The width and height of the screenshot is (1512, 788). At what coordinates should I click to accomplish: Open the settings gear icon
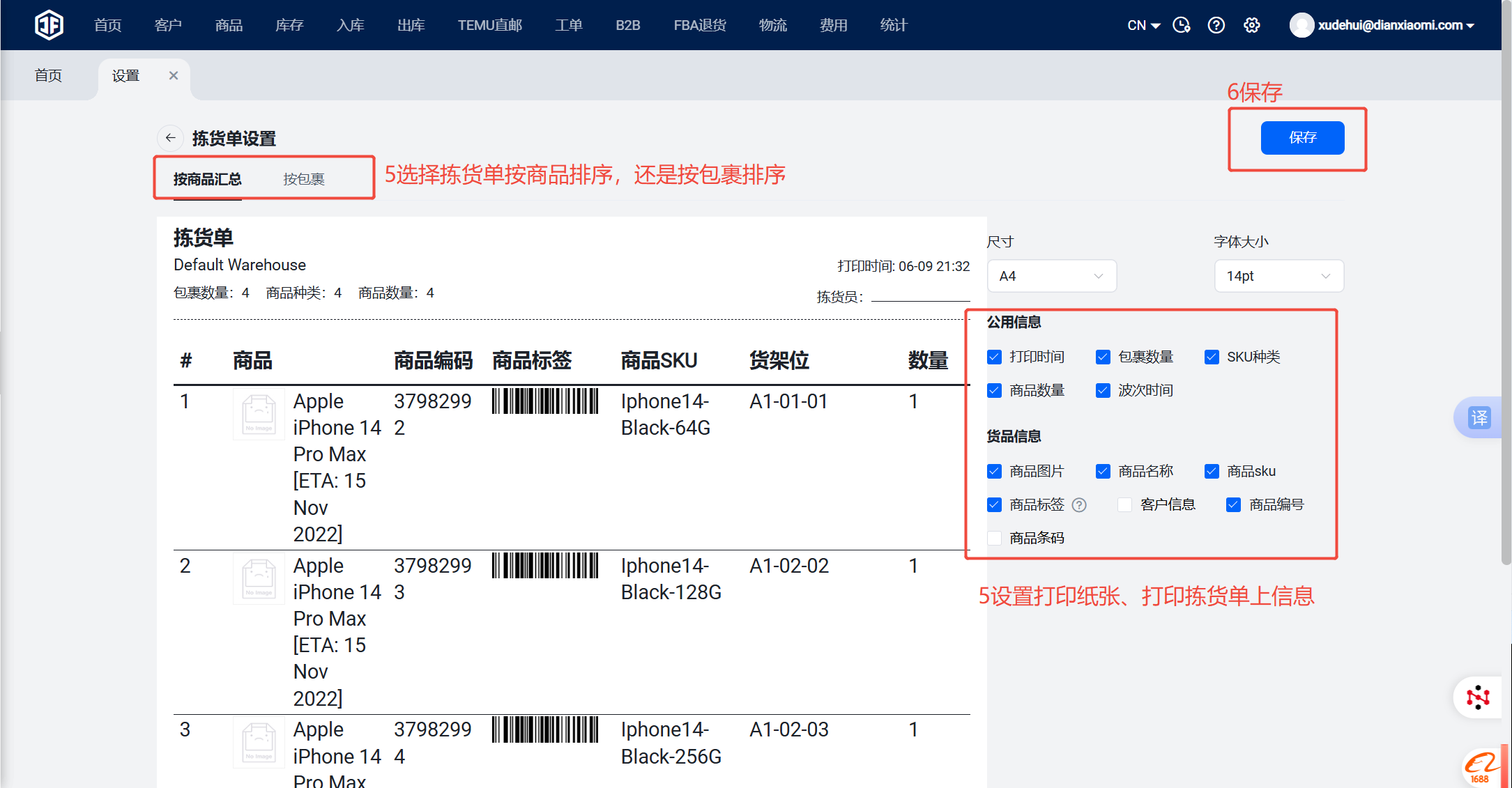1252,25
